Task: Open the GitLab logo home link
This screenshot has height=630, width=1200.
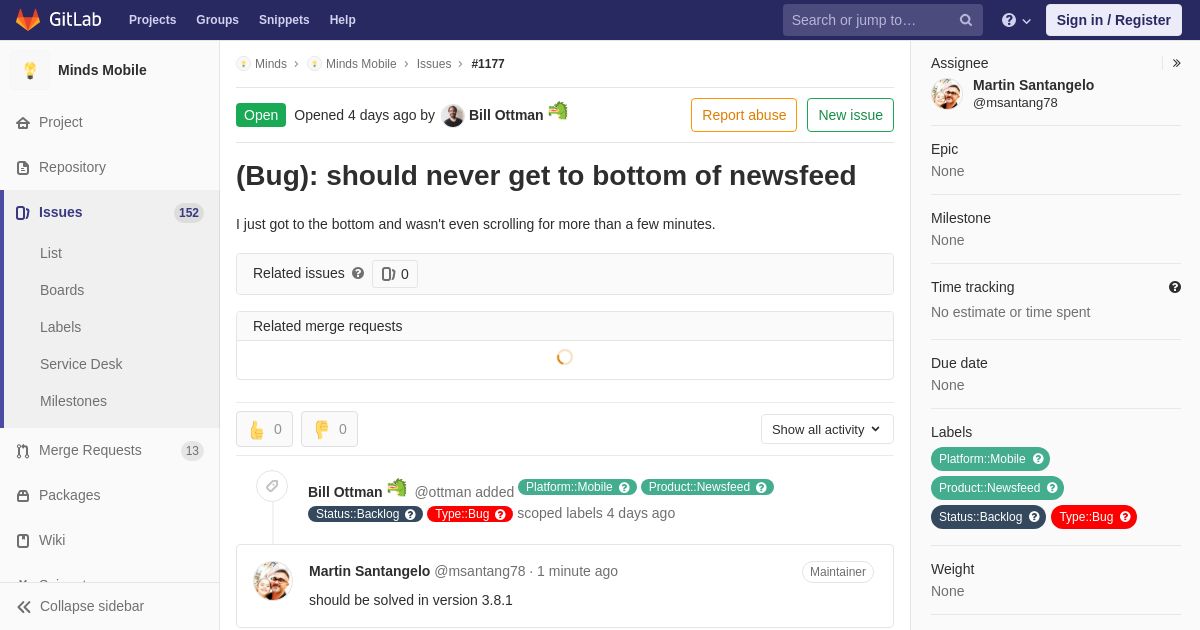Action: coord(58,20)
